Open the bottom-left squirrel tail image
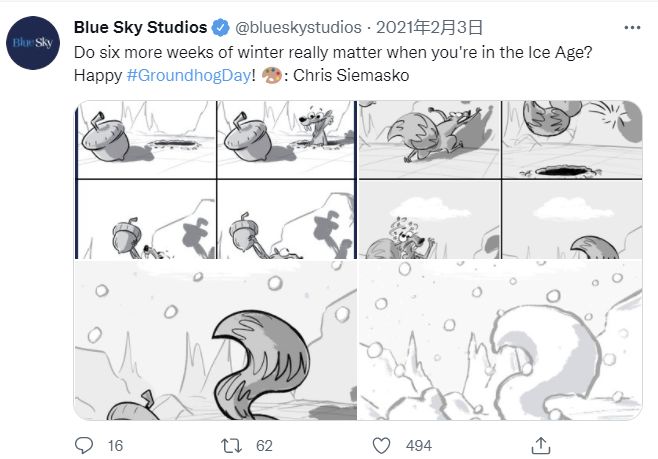 tap(215, 340)
